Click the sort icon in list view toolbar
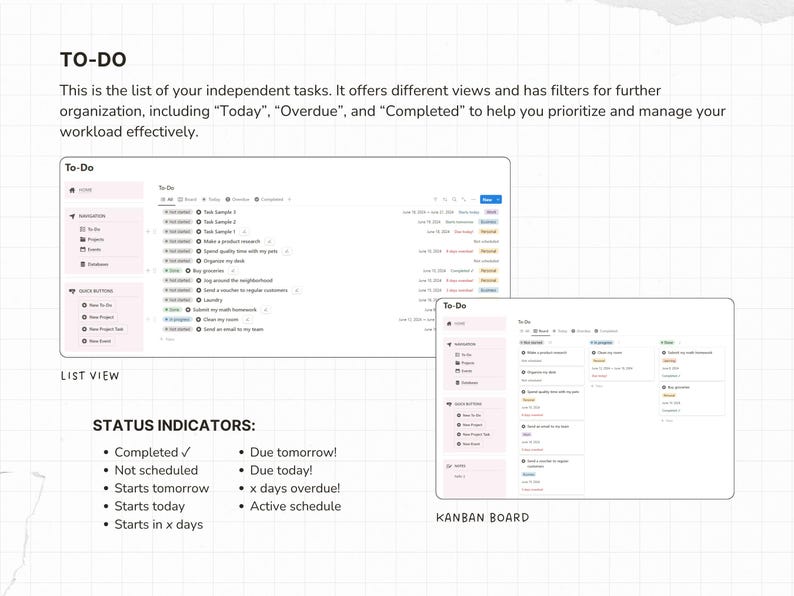The image size is (794, 596). [445, 200]
